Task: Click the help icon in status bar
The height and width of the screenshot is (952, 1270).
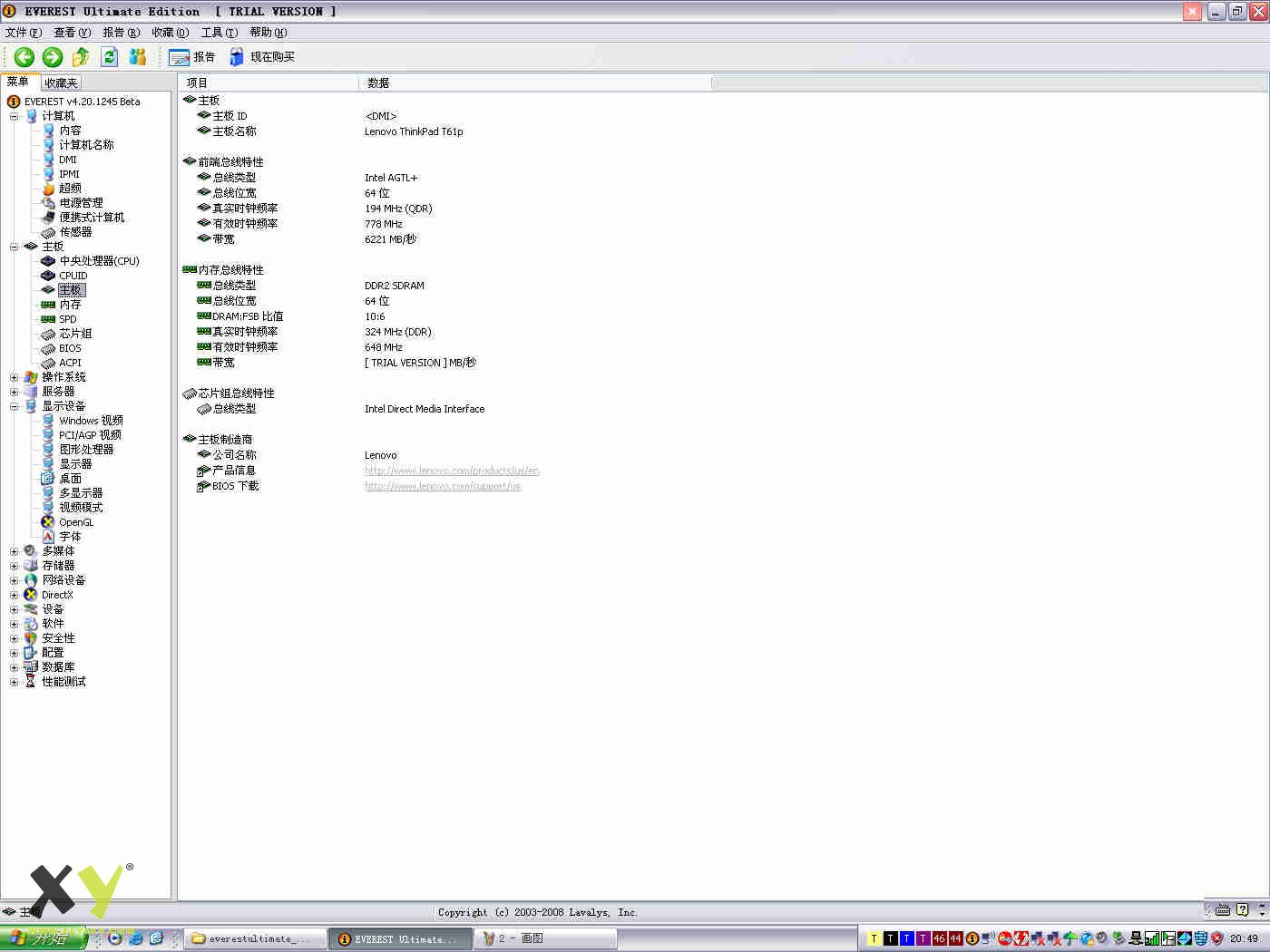Action: click(1243, 909)
